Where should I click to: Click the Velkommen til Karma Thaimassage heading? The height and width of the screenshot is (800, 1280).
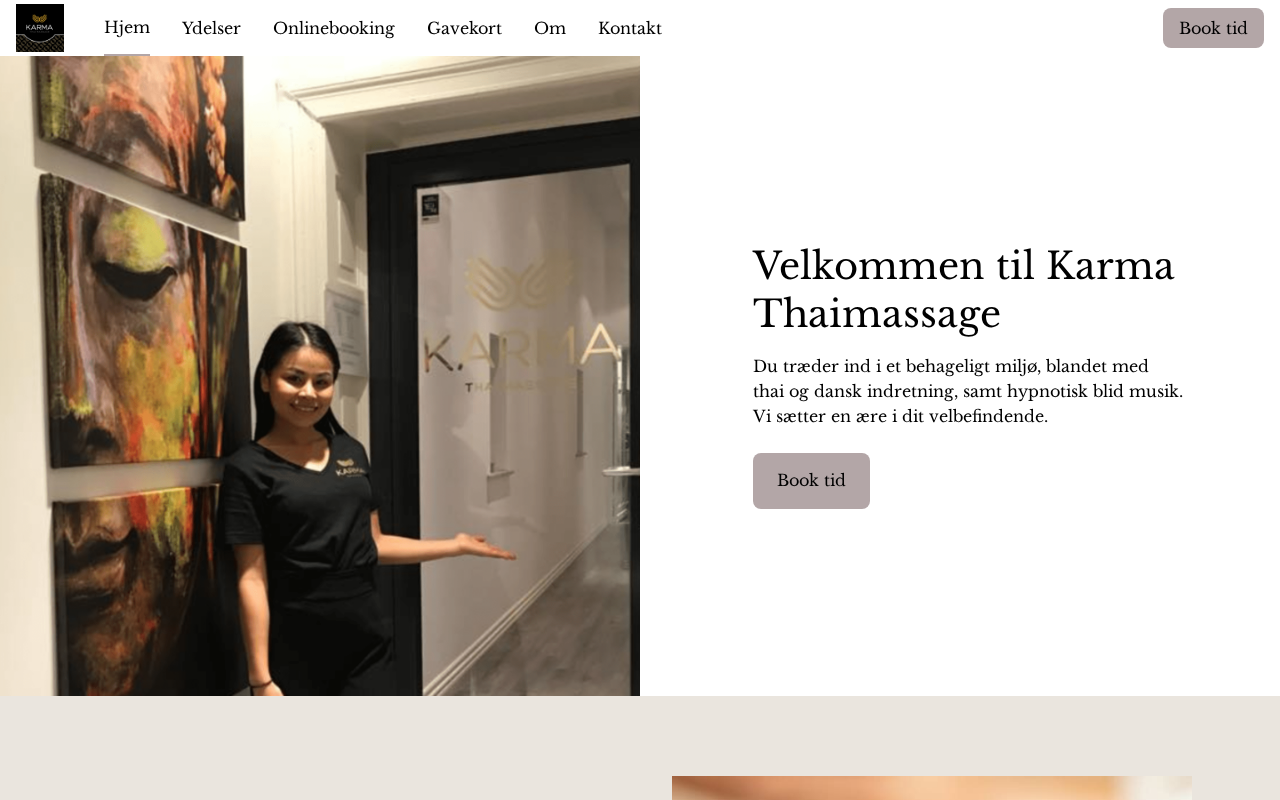coord(964,289)
